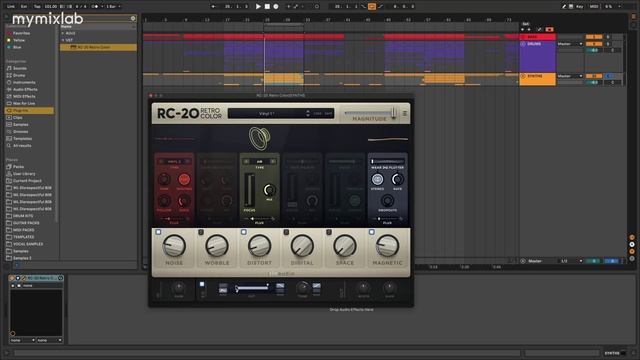The height and width of the screenshot is (360, 640).
Task: Open GUITAR PACKS folder in Places
Action: click(26, 223)
